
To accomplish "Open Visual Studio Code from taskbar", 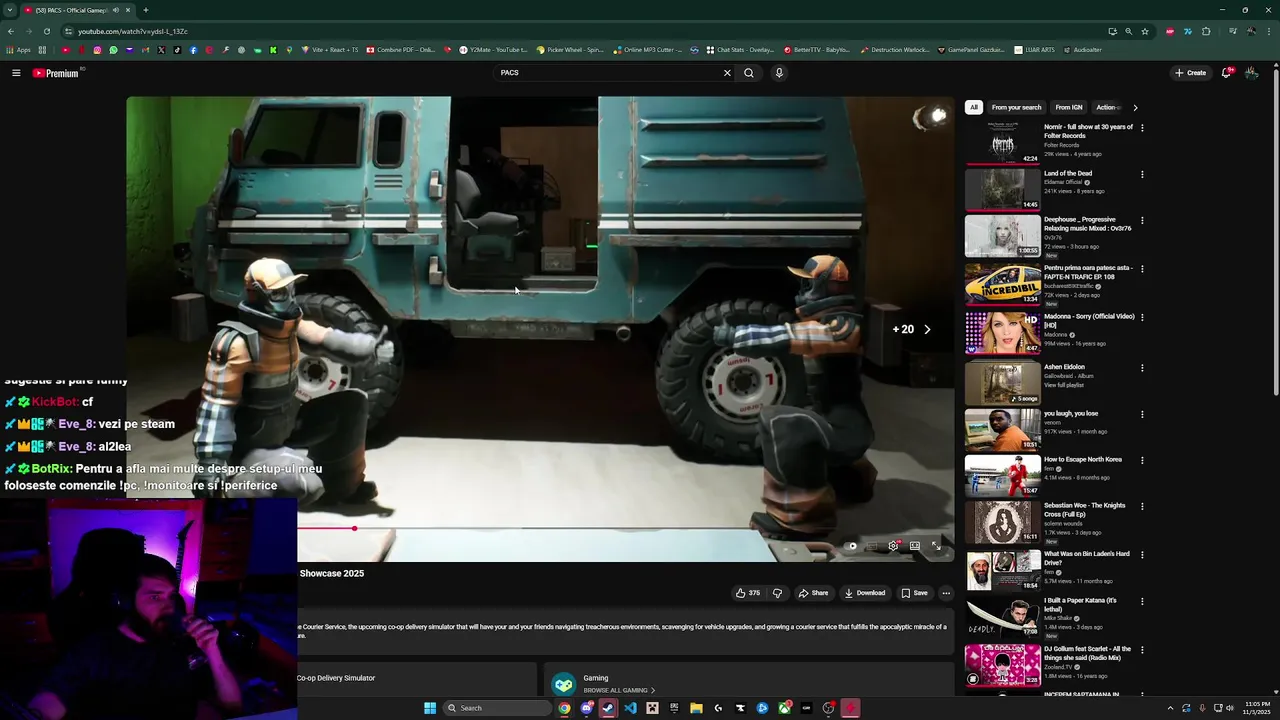I will coord(630,708).
